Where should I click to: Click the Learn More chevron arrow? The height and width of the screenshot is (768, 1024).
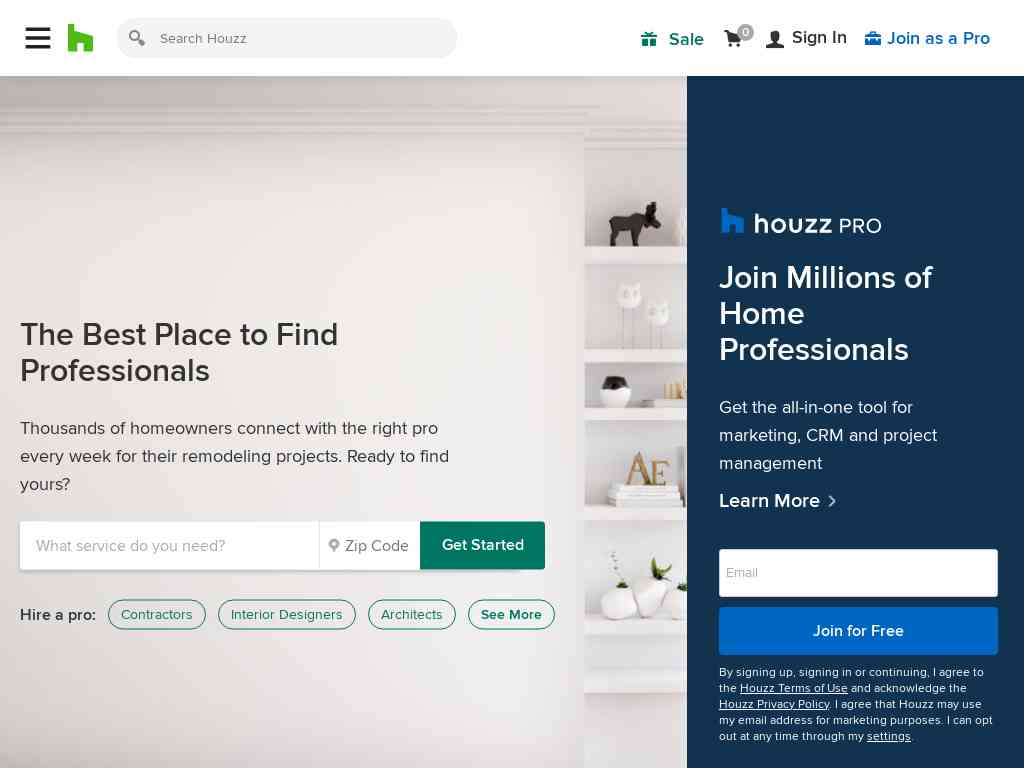832,501
